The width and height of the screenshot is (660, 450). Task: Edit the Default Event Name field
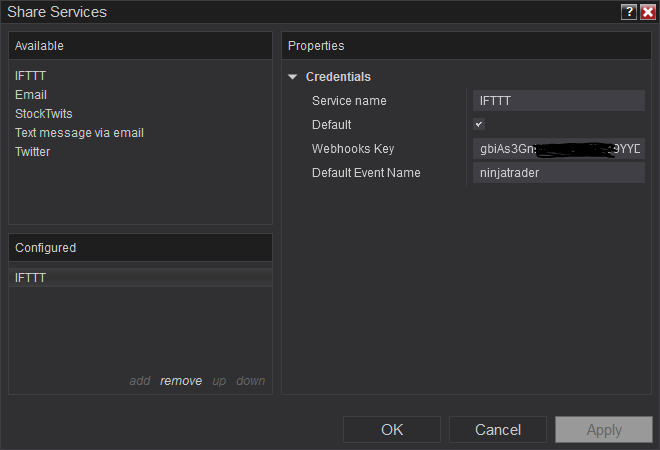tap(559, 173)
